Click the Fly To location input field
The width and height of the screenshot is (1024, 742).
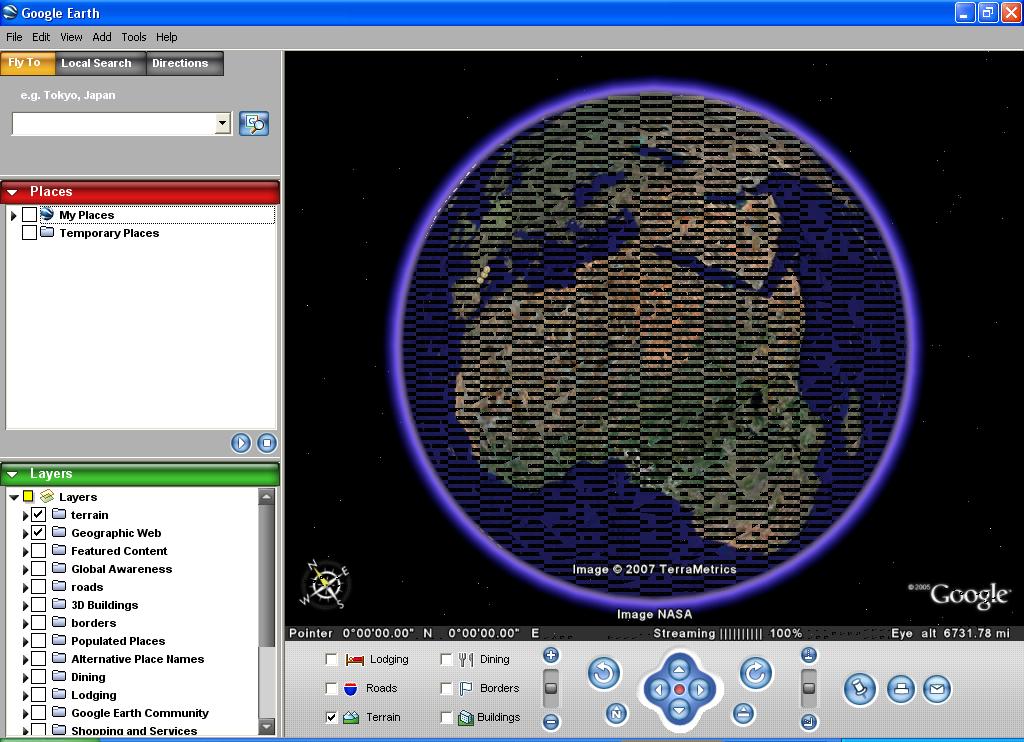pos(114,123)
